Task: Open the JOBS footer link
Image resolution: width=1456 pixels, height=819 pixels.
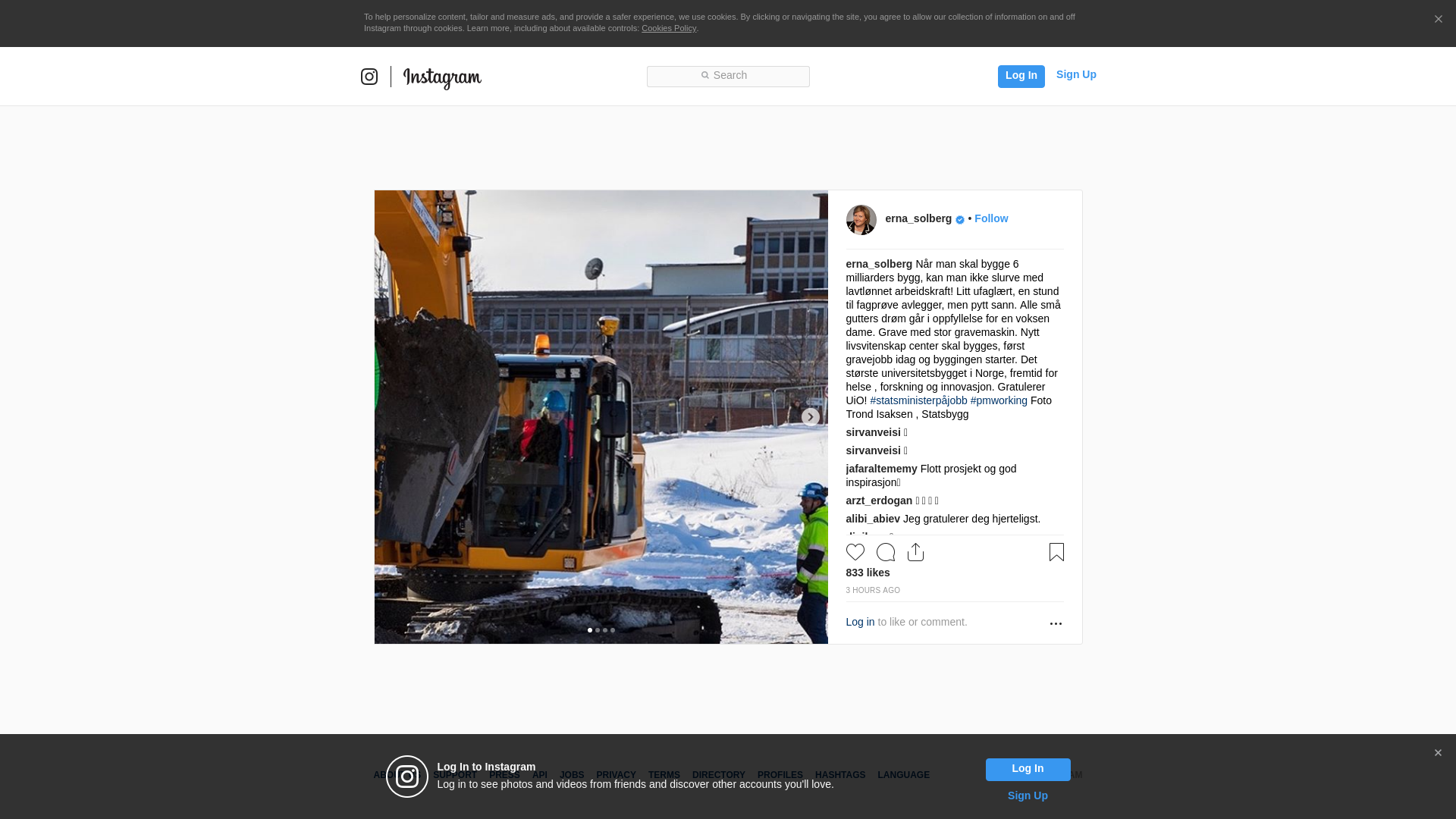Action: pos(572,775)
